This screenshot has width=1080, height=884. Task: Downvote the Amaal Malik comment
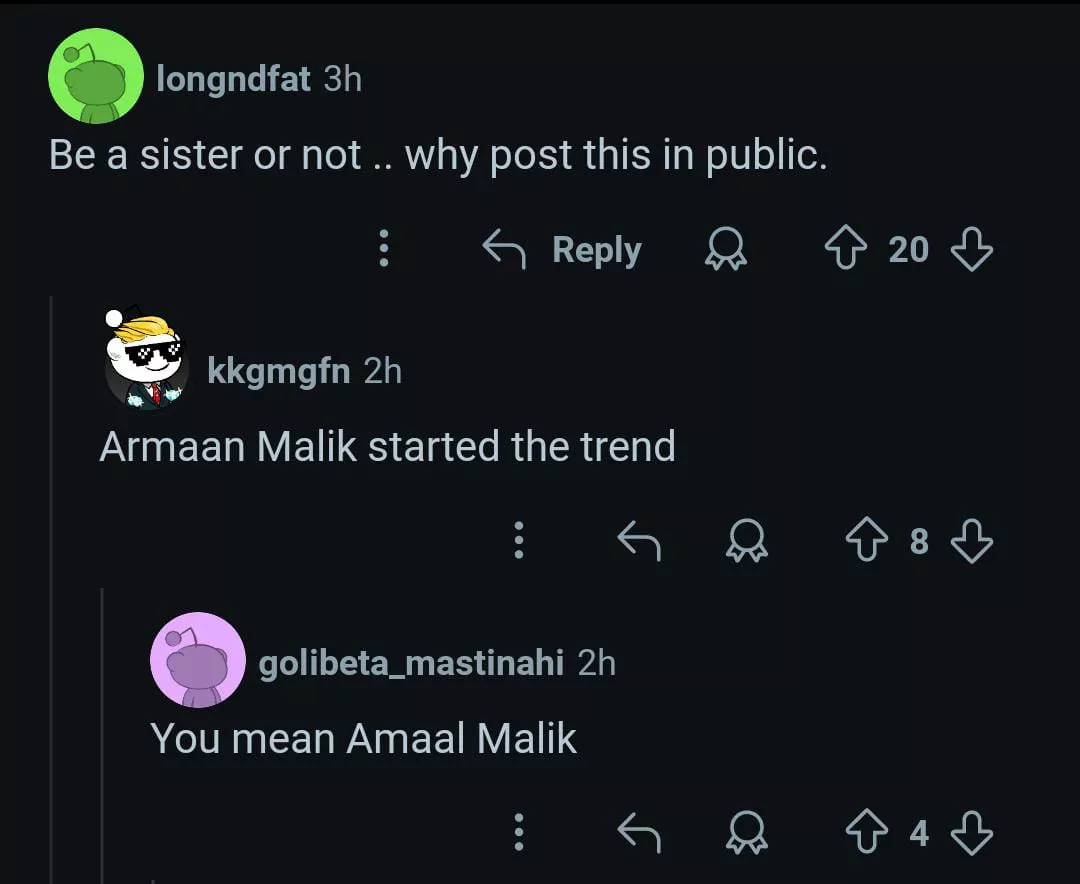click(971, 832)
